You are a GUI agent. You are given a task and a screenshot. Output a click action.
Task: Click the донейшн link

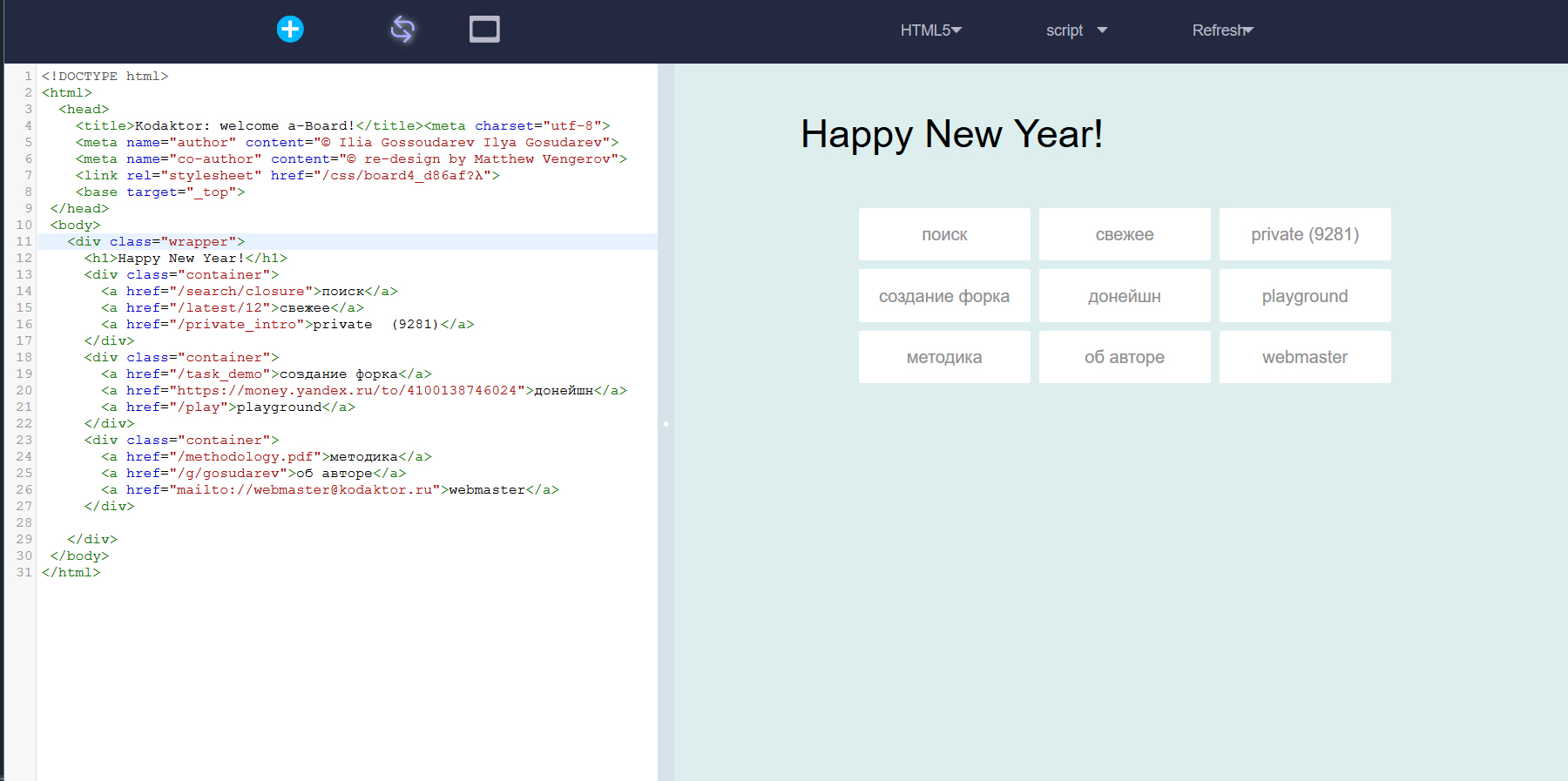pos(1125,296)
